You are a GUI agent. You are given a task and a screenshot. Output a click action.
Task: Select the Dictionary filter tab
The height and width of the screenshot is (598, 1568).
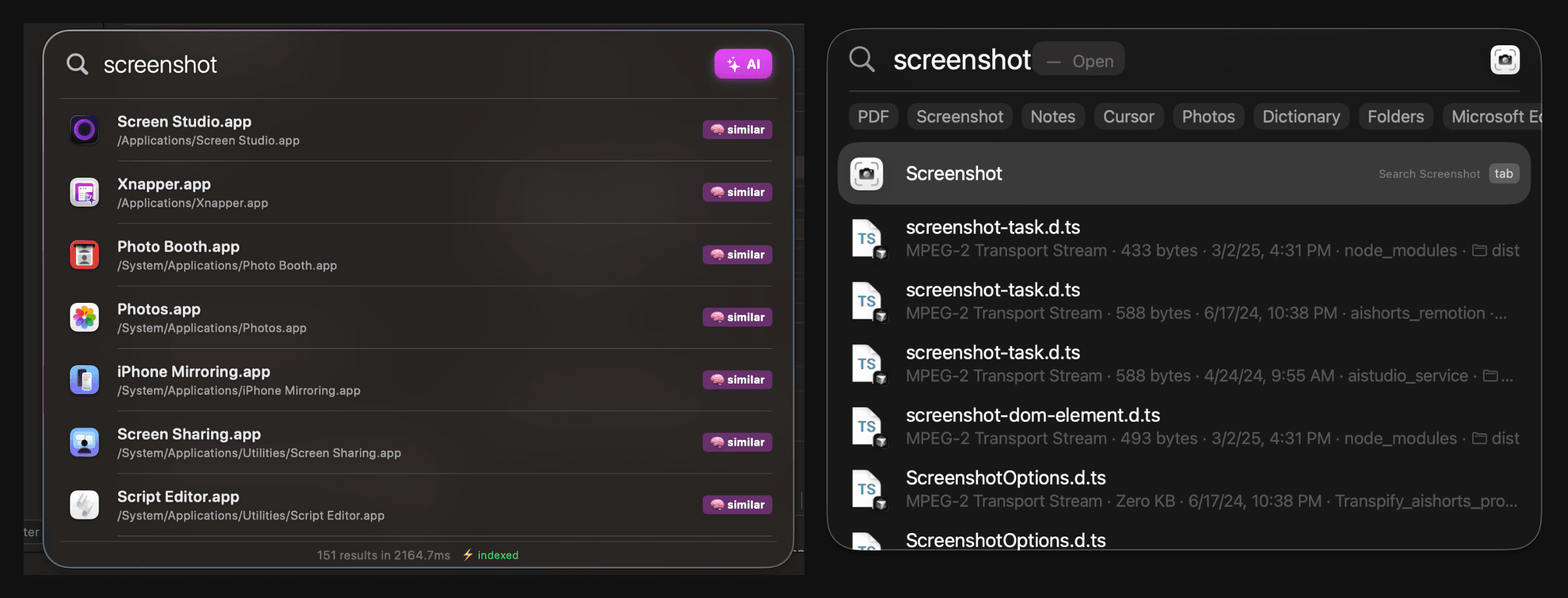(x=1301, y=116)
